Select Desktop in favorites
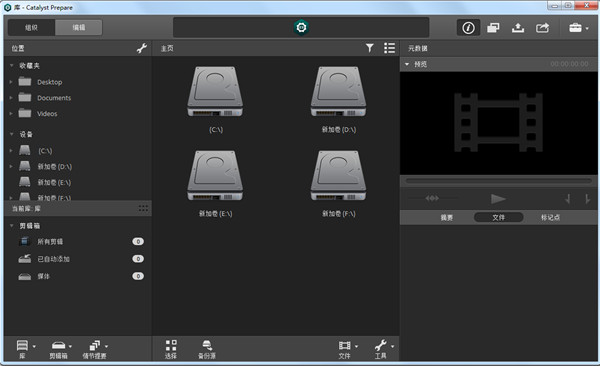This screenshot has width=600, height=366. coord(49,82)
